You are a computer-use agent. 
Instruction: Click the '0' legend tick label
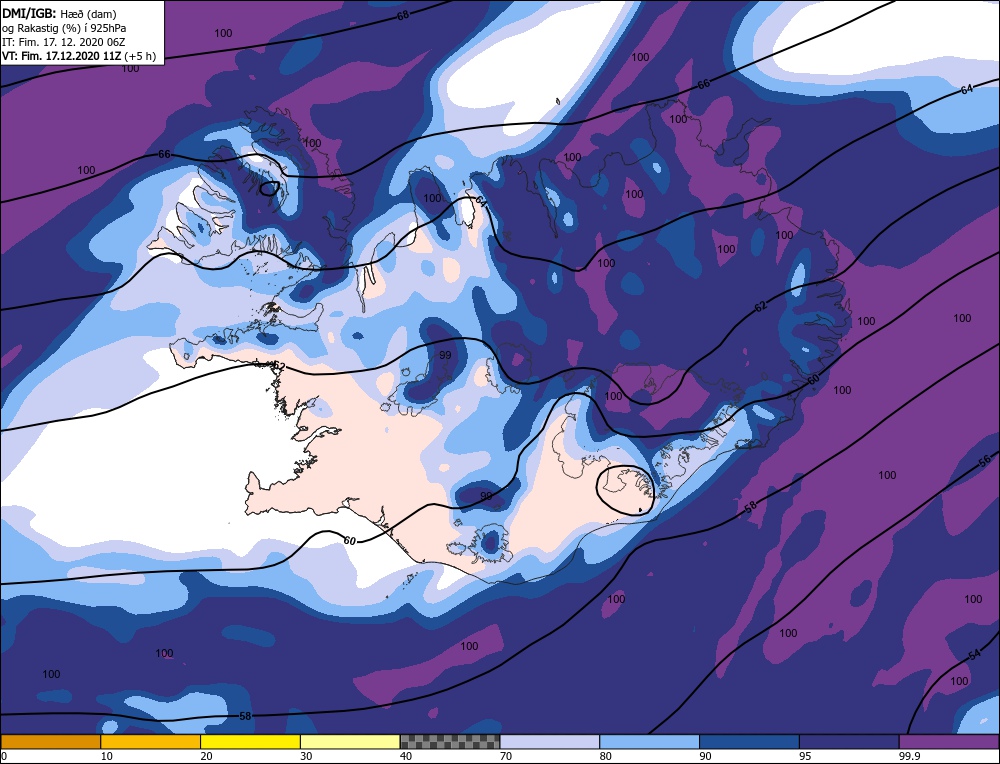pyautogui.click(x=4, y=756)
